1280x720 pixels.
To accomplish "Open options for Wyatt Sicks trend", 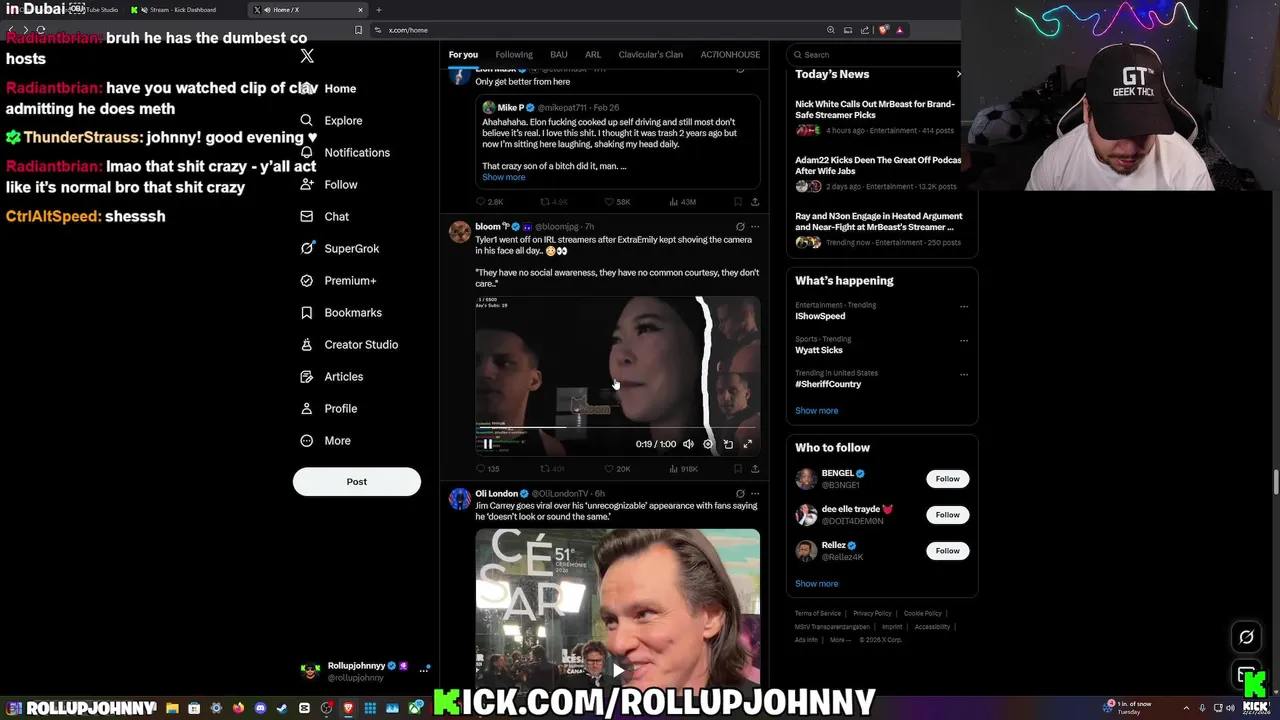I will point(963,340).
